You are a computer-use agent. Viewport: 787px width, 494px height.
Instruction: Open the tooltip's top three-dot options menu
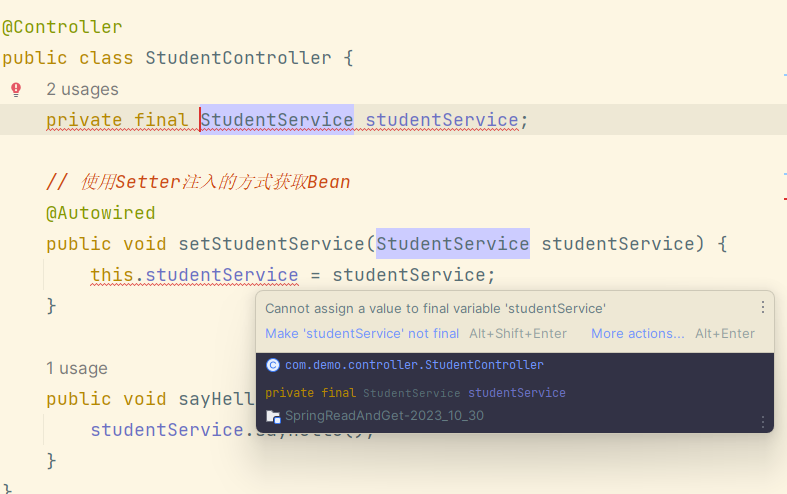(x=763, y=308)
